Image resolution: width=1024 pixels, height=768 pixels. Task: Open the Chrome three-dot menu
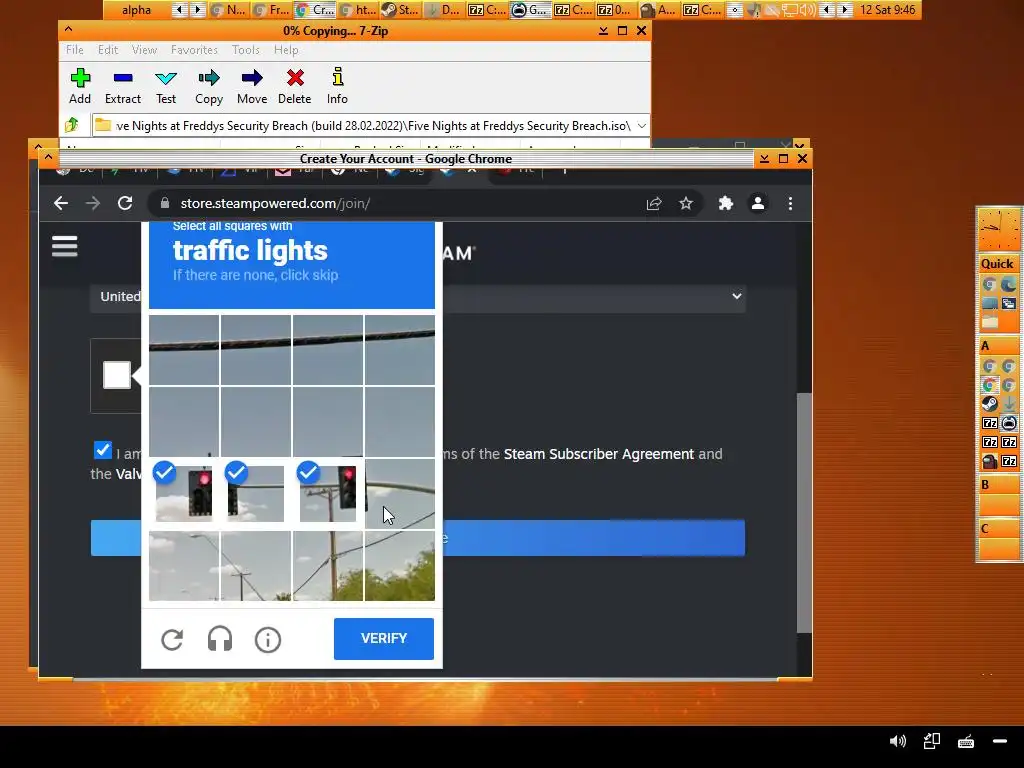(x=790, y=204)
